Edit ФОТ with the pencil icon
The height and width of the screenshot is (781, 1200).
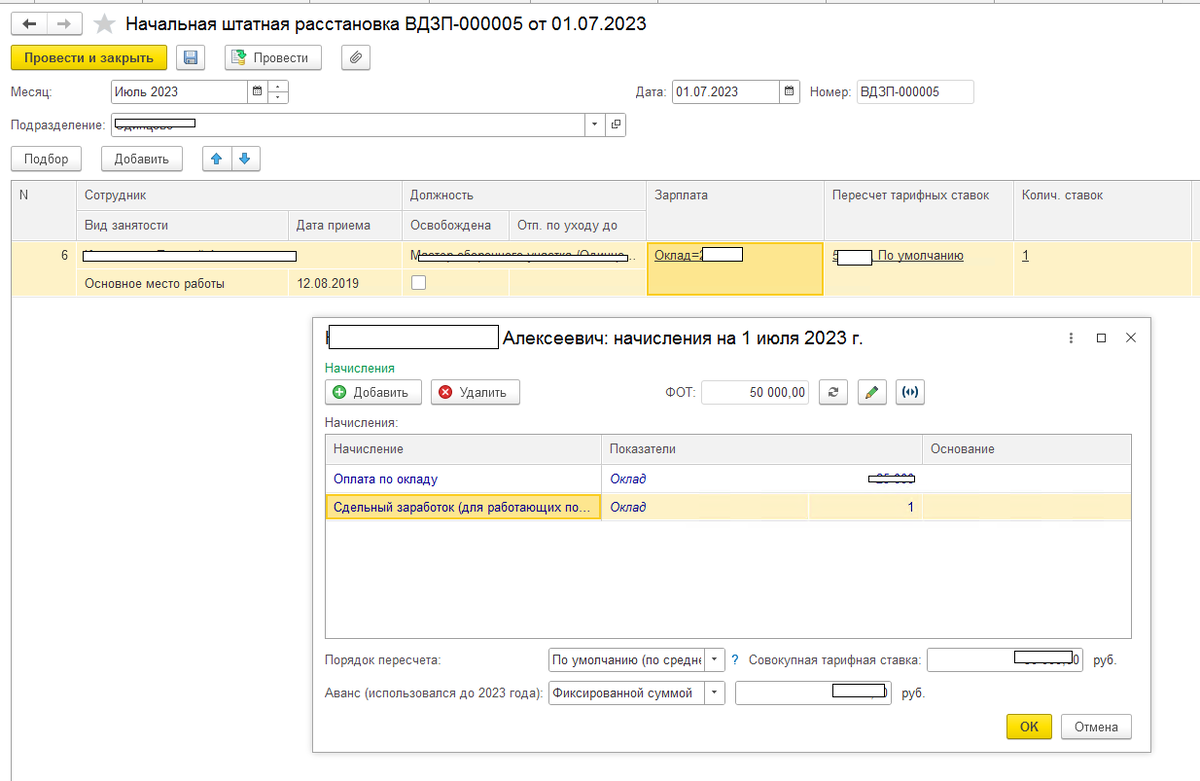pos(873,393)
